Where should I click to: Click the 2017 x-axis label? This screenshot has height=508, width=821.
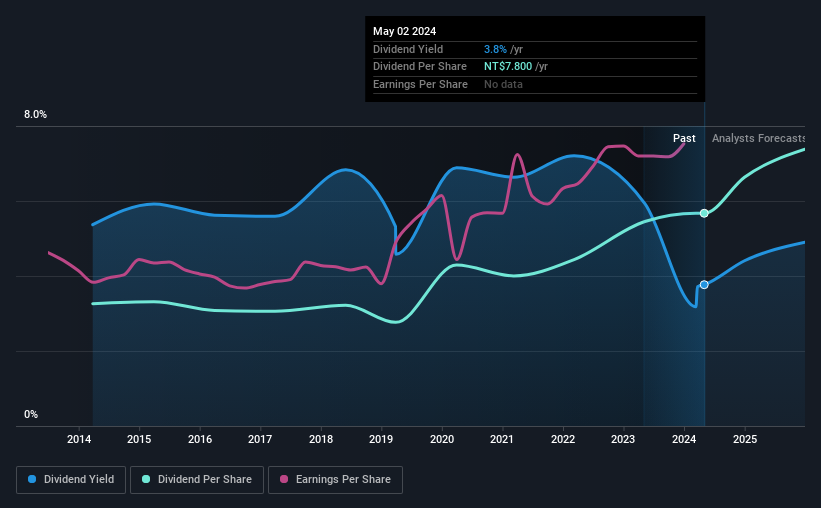pos(260,439)
